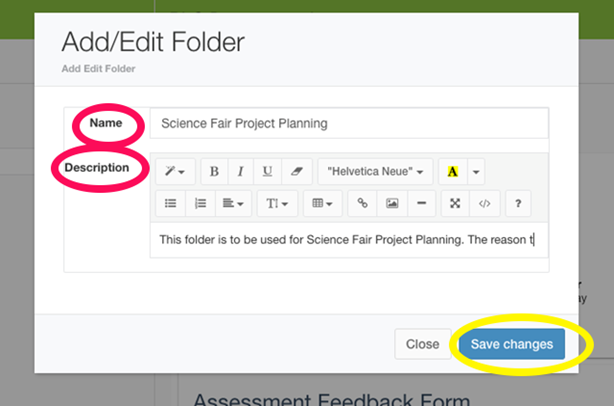This screenshot has width=614, height=406.
Task: Insert a horizontal rule line
Action: (x=421, y=203)
